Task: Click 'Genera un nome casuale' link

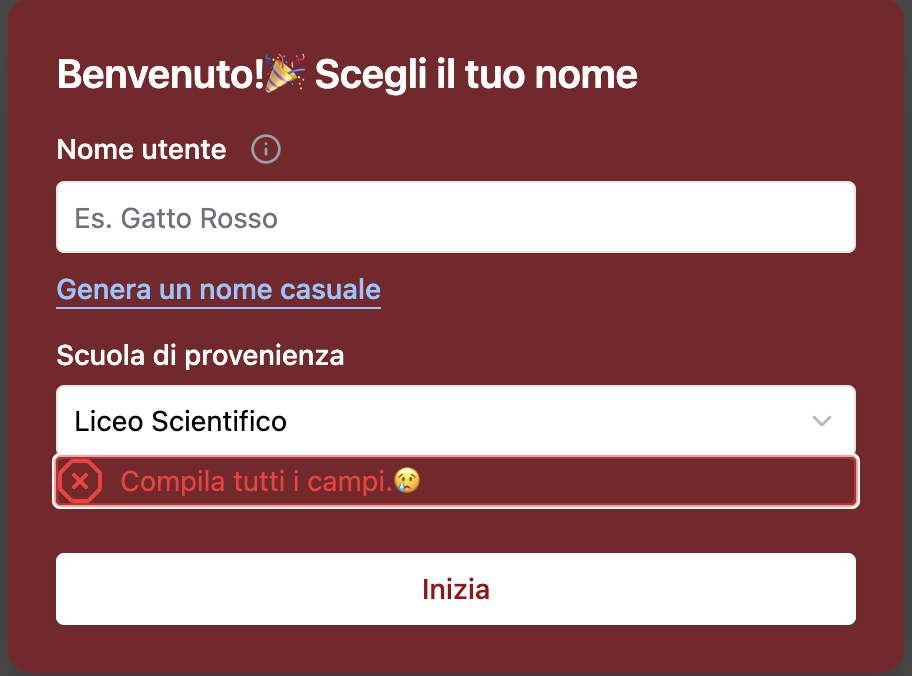Action: [x=218, y=289]
